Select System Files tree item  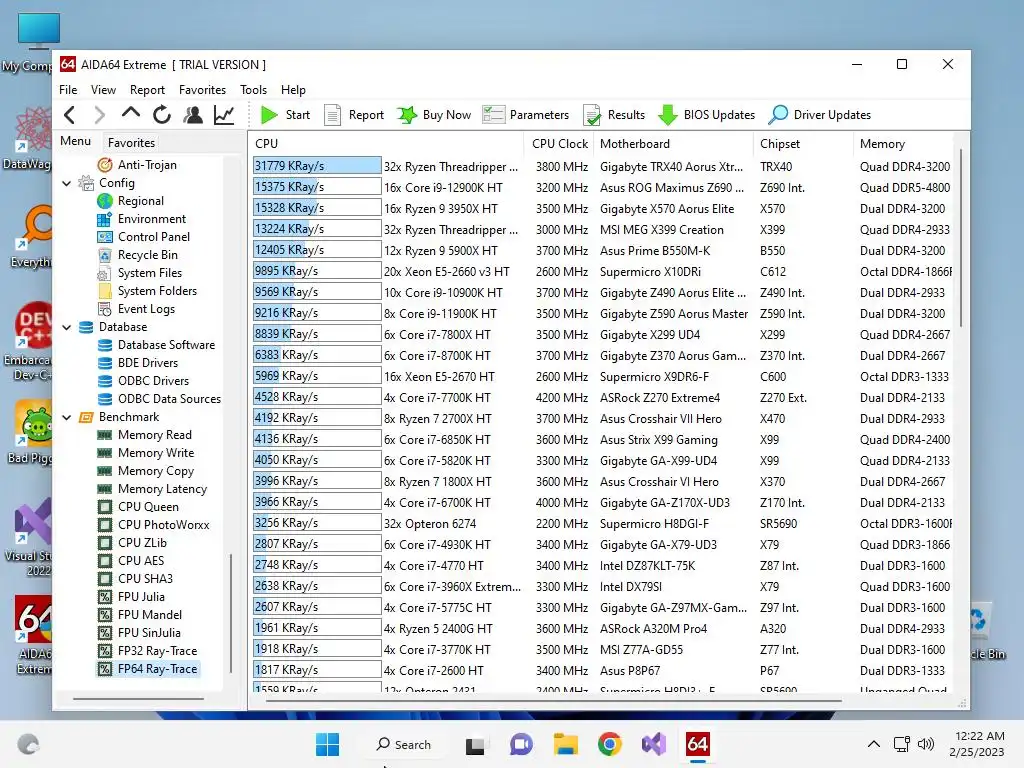coord(140,273)
